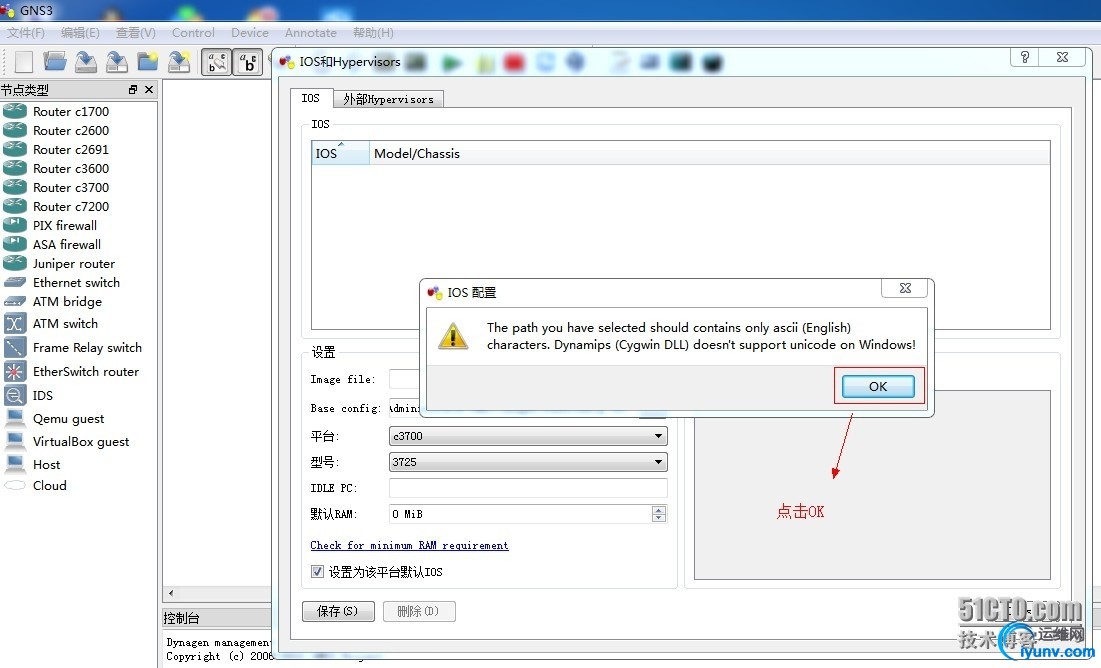
Task: Open the platform dropdown showing c3700
Action: point(528,435)
